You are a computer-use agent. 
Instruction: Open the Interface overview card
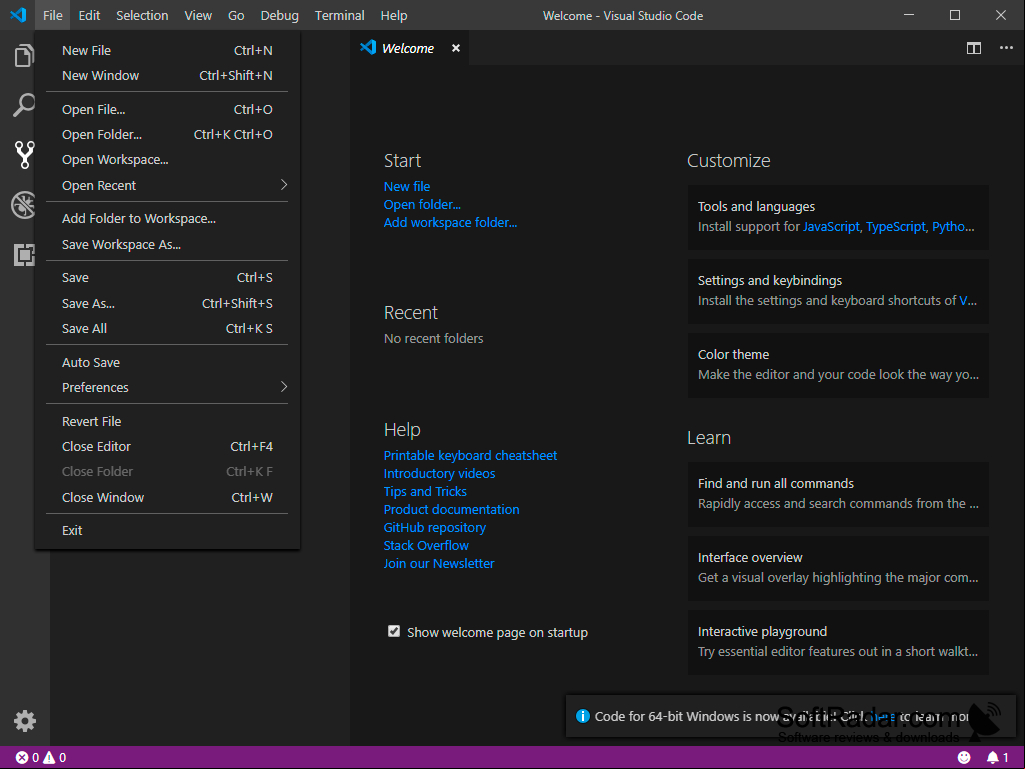pos(837,568)
